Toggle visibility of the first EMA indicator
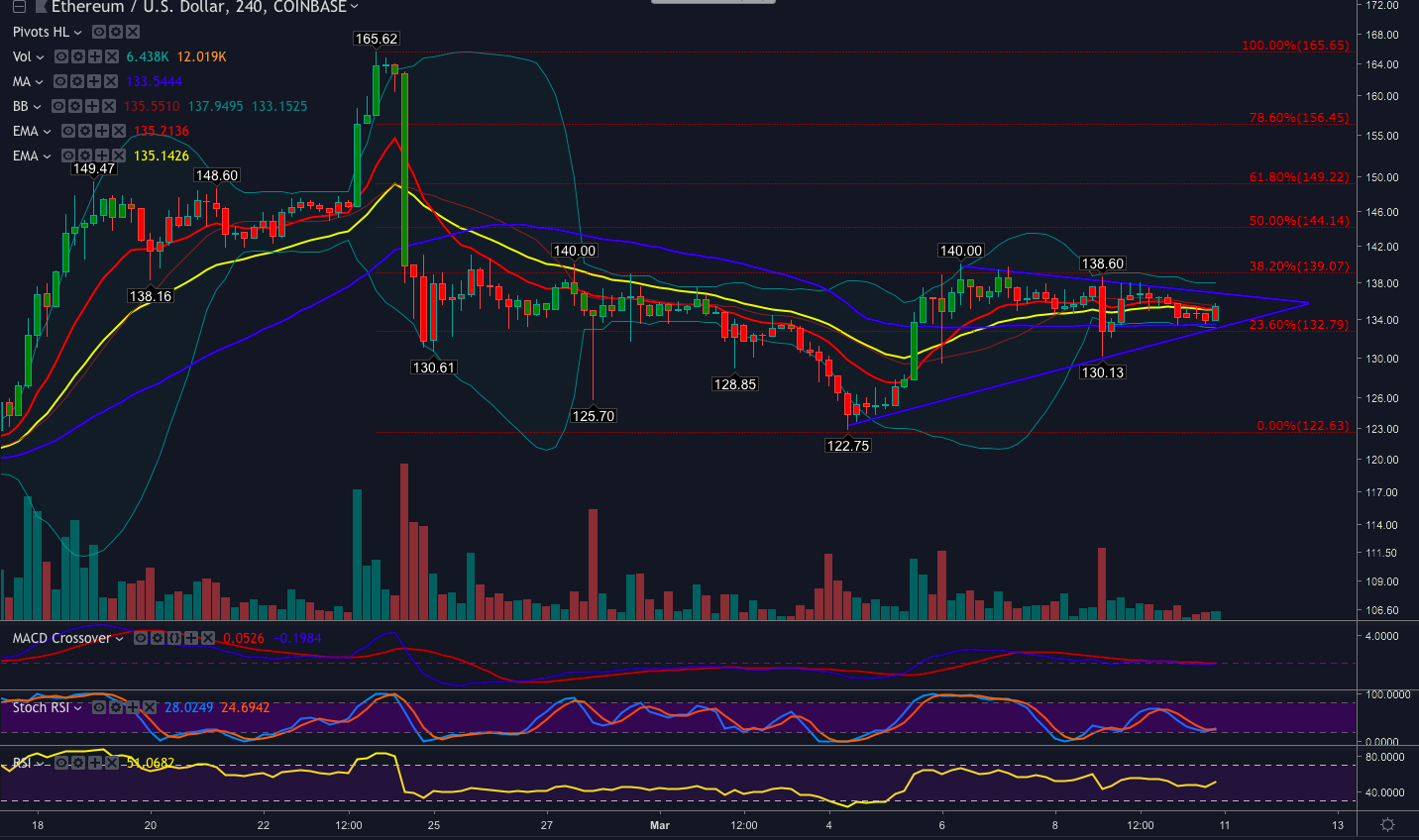 coord(68,131)
